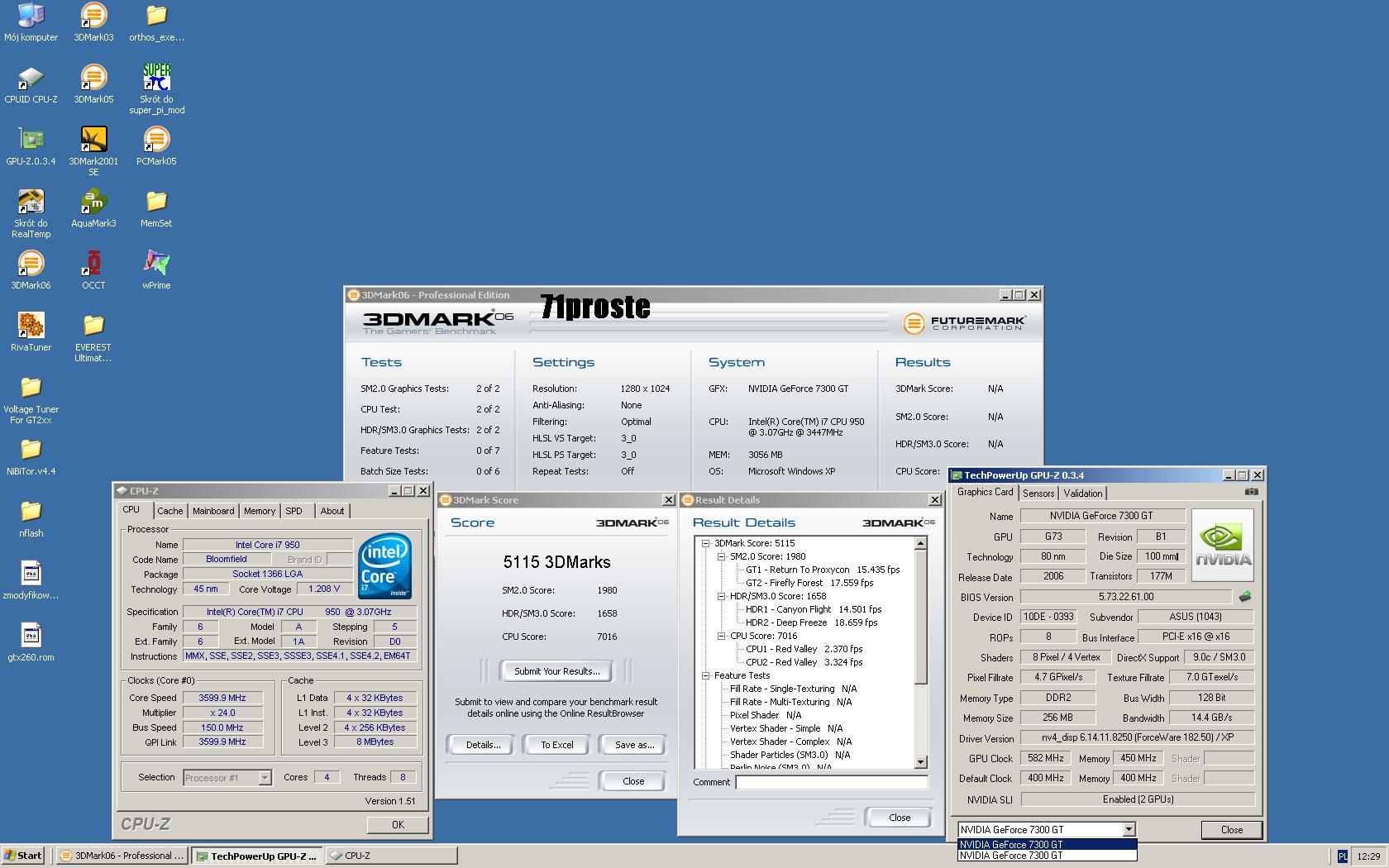Launch 3DMark2001 SE desktop icon
The height and width of the screenshot is (868, 1389).
tap(93, 151)
